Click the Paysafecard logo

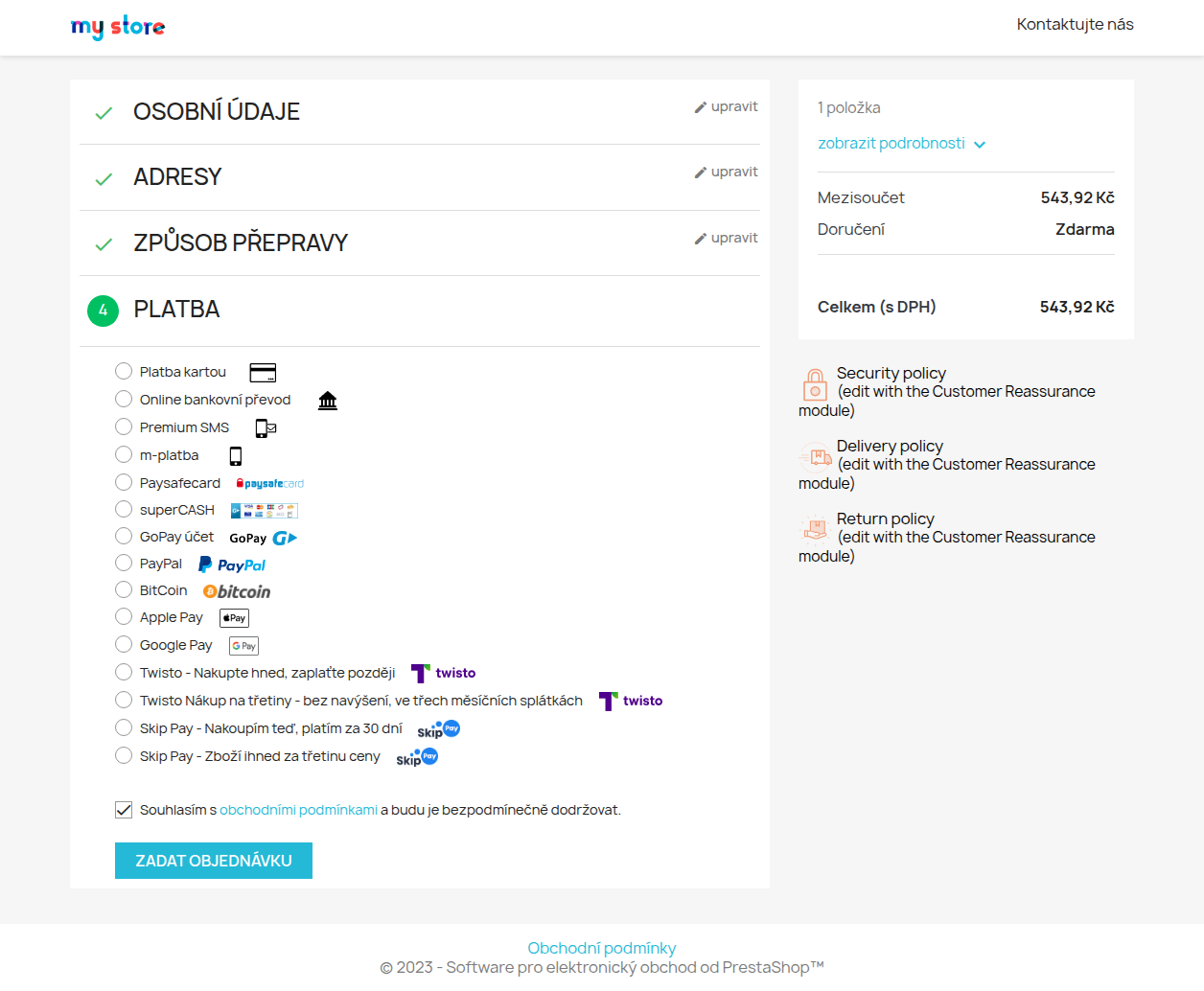pos(270,484)
